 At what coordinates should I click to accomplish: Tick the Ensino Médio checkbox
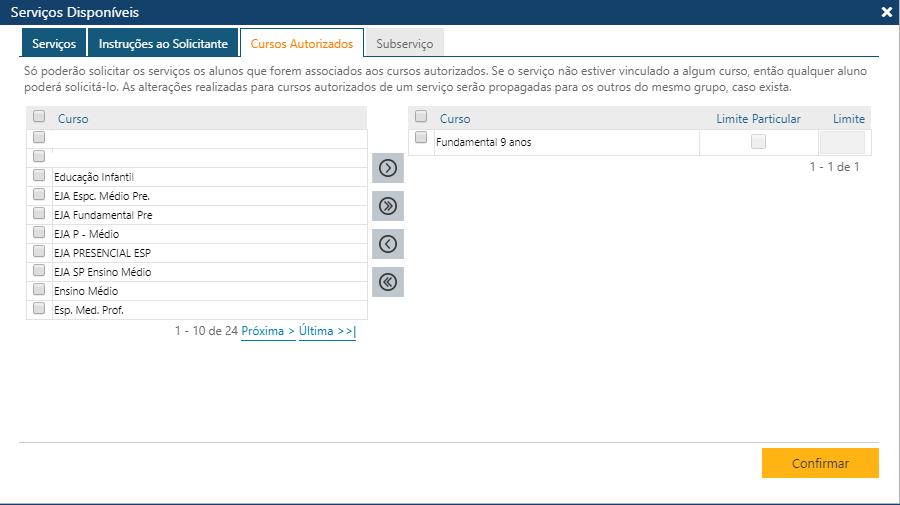[x=39, y=290]
